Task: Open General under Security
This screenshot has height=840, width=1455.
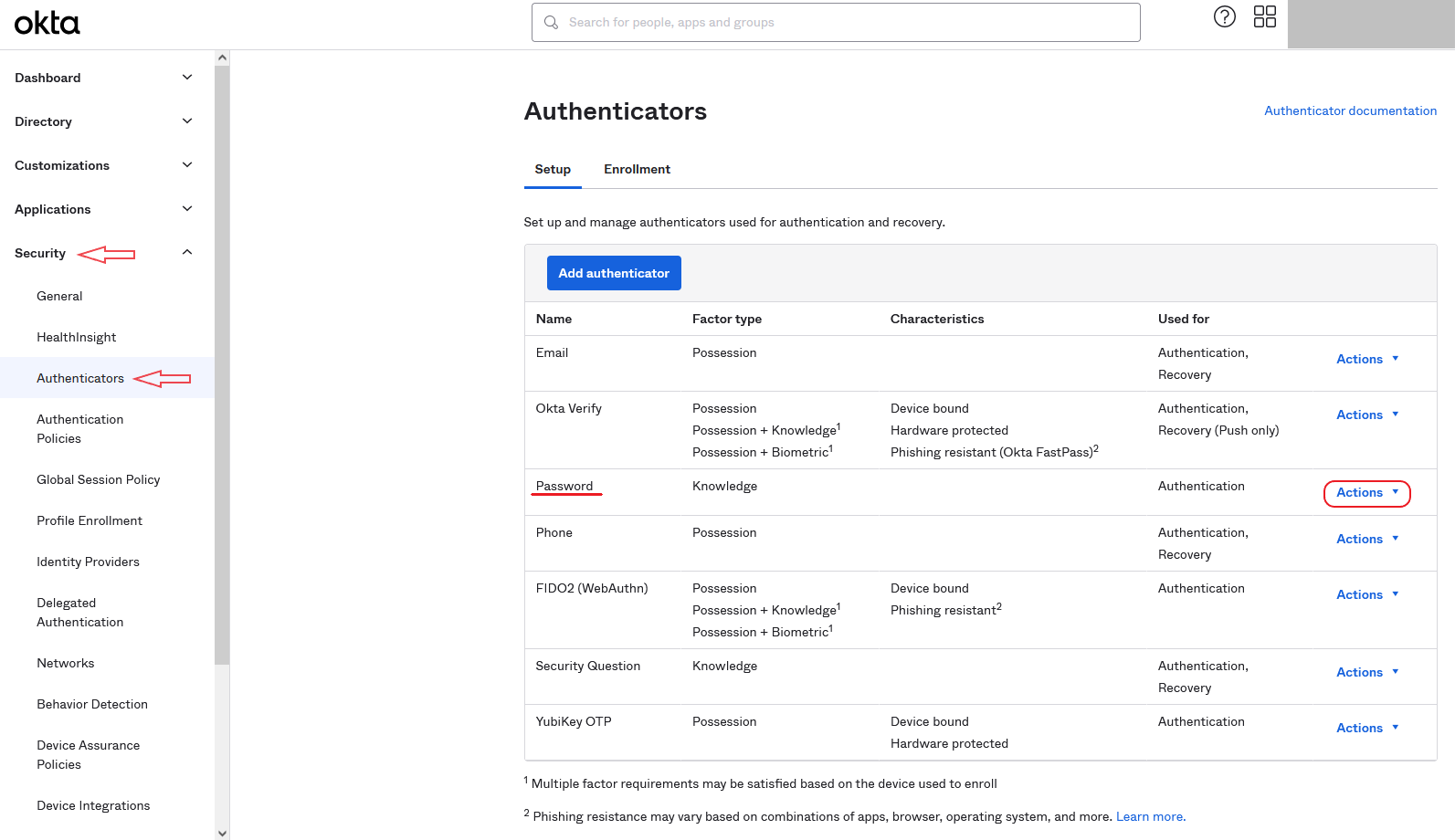Action: pyautogui.click(x=59, y=296)
